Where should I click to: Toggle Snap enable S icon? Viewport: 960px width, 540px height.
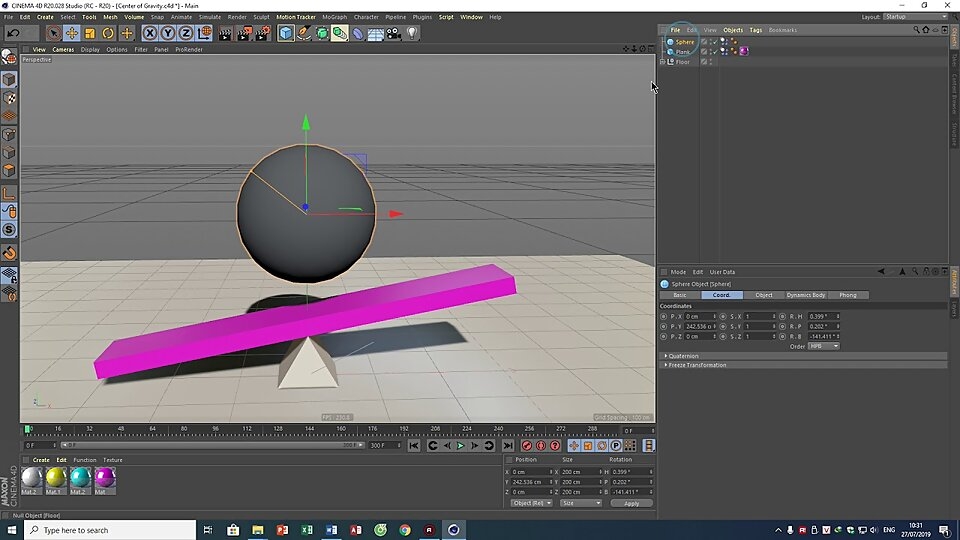(9, 230)
